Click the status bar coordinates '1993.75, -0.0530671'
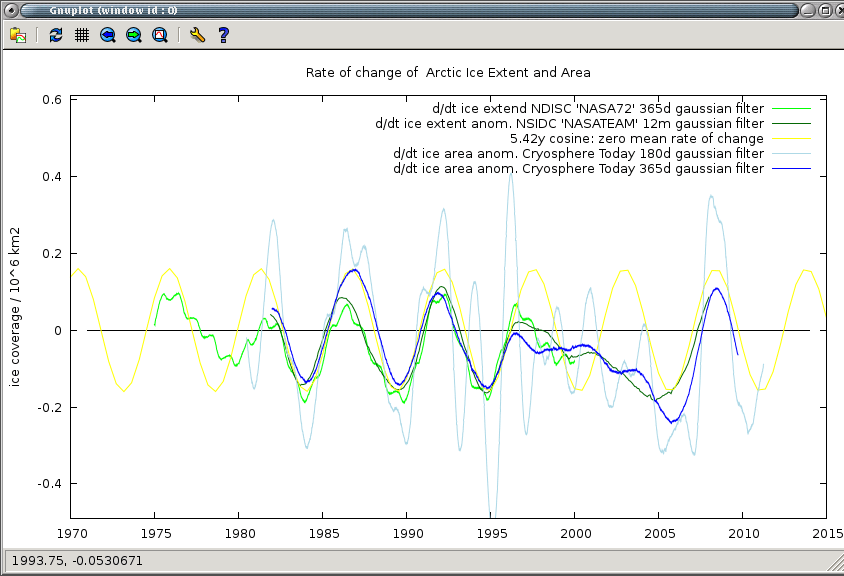 pos(78,561)
